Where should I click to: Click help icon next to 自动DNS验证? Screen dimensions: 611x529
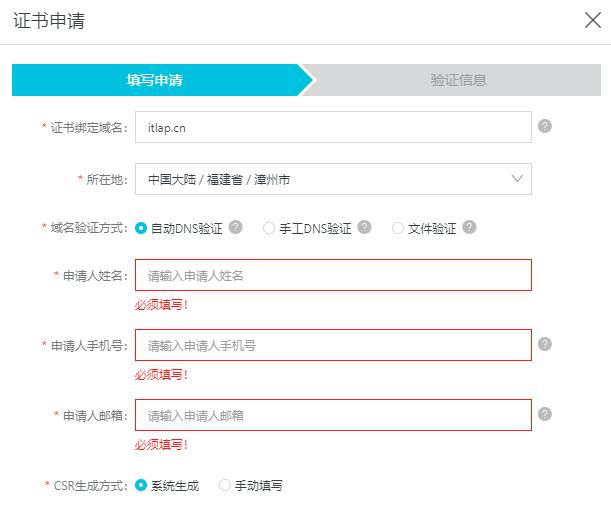pos(236,227)
